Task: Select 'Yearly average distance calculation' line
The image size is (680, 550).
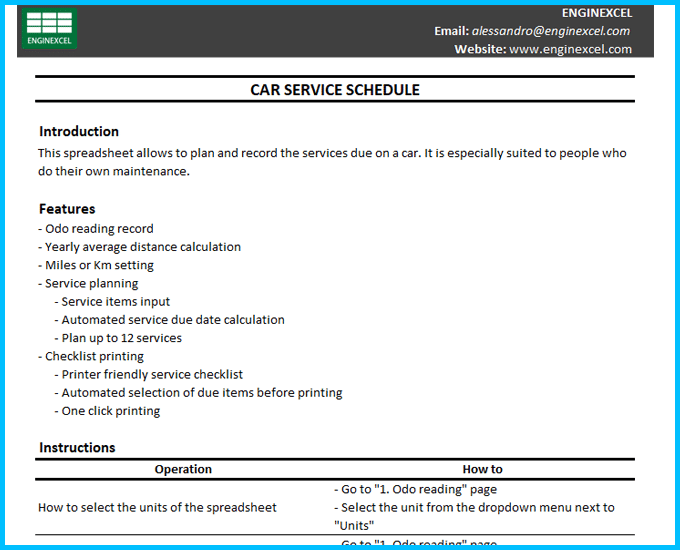Action: click(139, 247)
